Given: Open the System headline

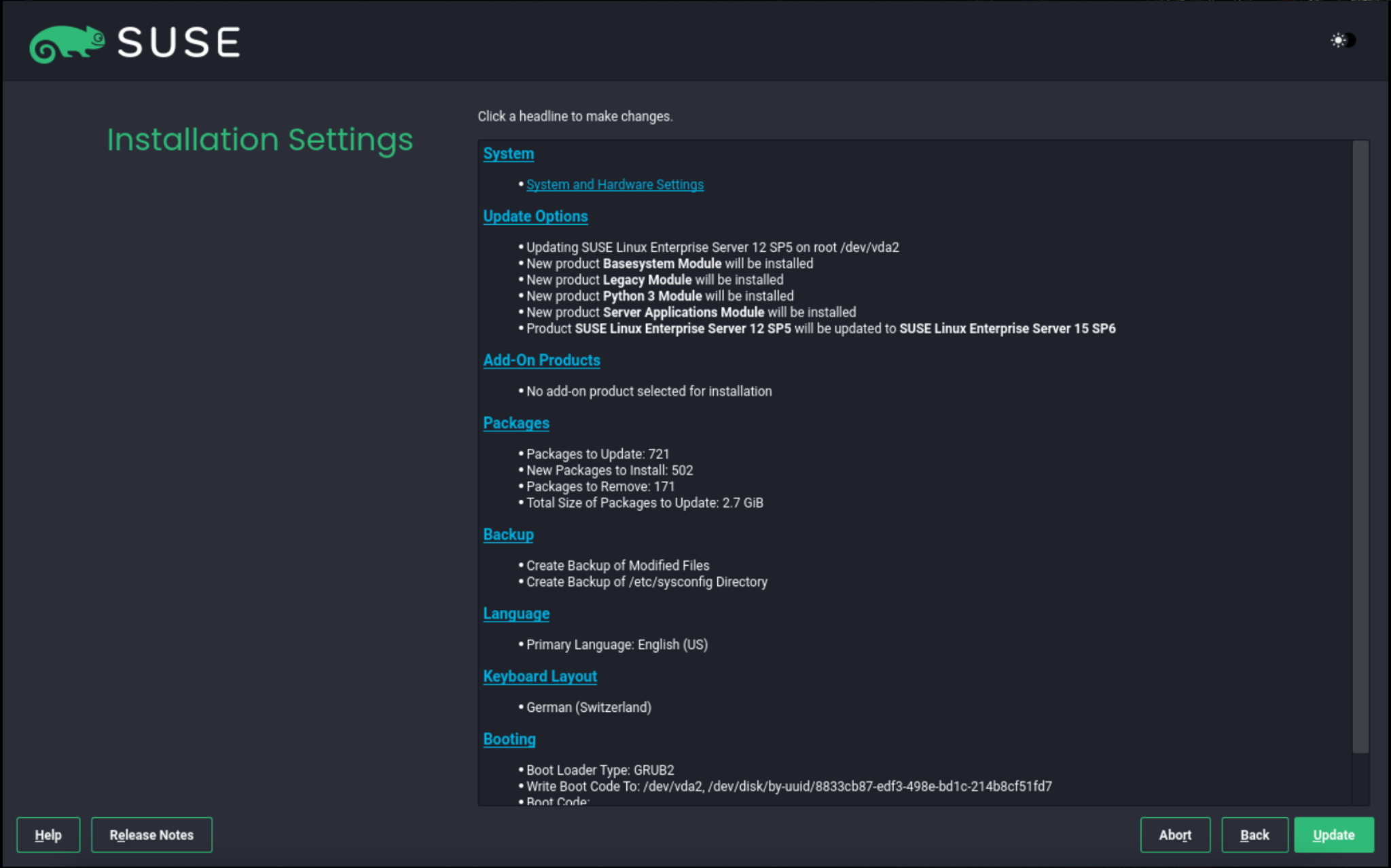Looking at the screenshot, I should point(508,153).
